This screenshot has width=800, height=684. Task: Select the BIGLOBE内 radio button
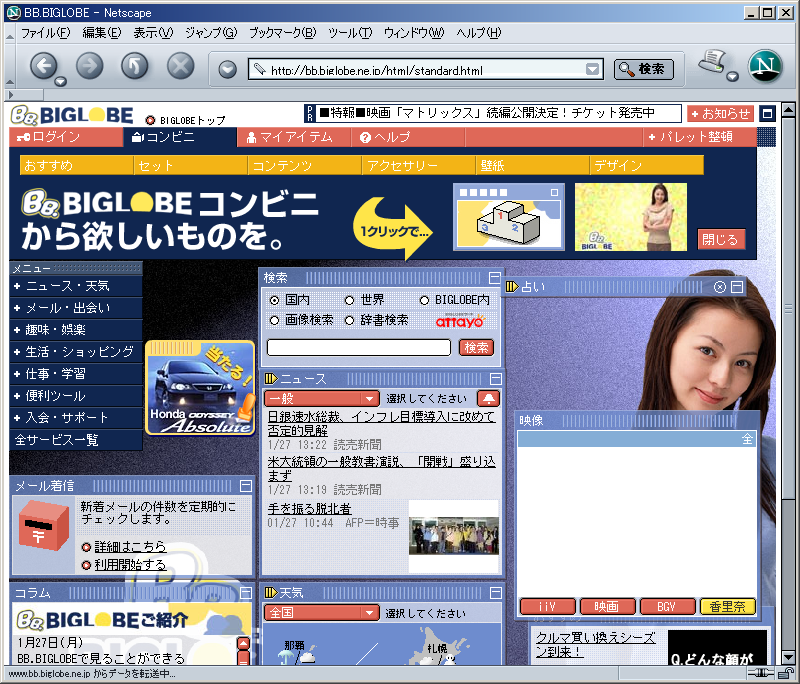(424, 300)
